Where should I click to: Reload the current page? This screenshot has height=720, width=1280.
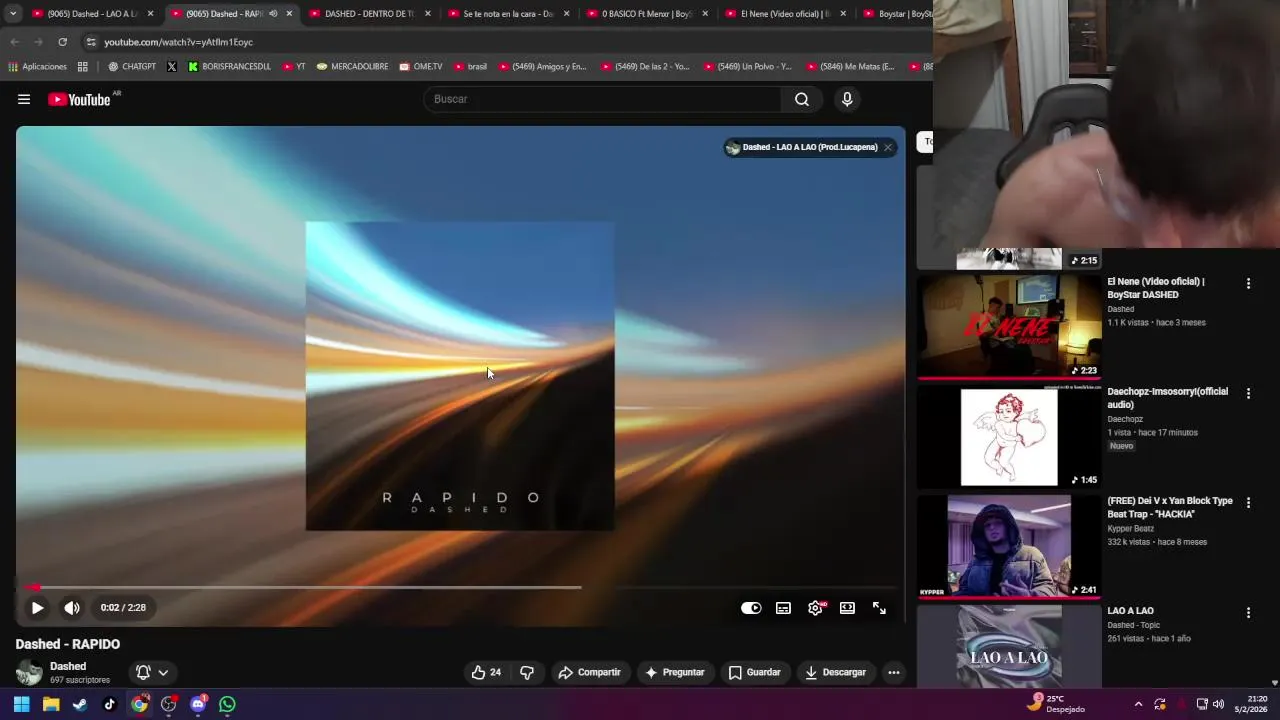point(62,42)
